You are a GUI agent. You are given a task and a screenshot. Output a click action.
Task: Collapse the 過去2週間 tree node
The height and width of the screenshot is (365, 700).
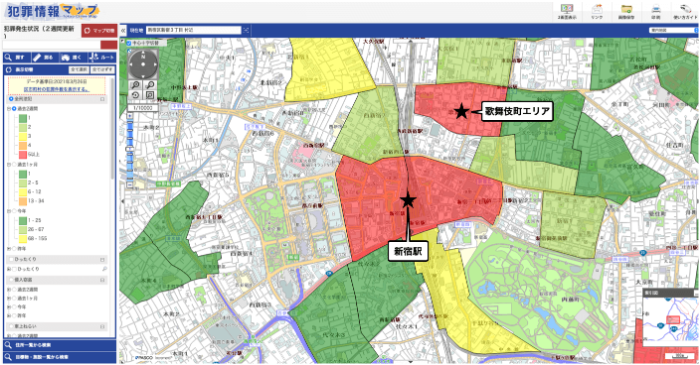click(9, 109)
